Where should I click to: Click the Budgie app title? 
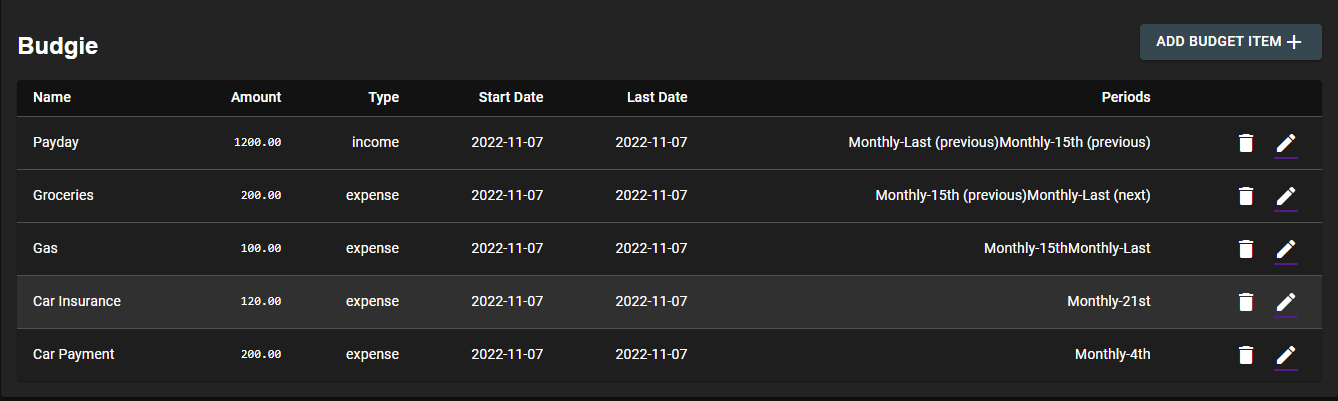point(58,46)
